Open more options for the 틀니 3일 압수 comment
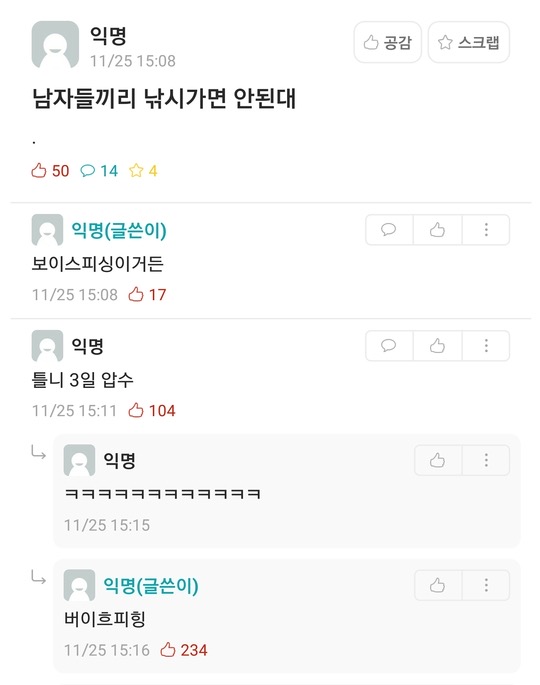 coord(486,346)
